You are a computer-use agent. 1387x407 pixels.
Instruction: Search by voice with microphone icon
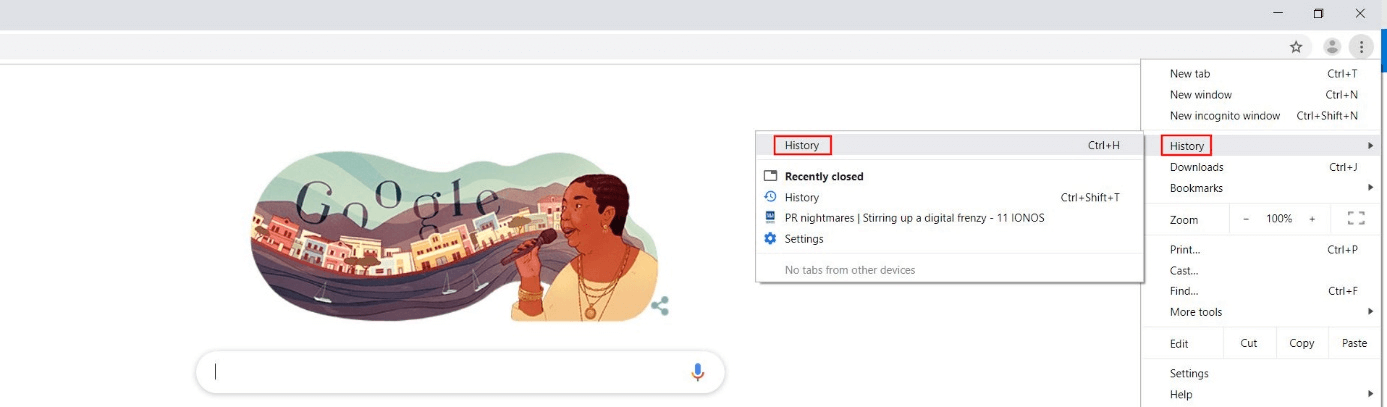pos(697,372)
